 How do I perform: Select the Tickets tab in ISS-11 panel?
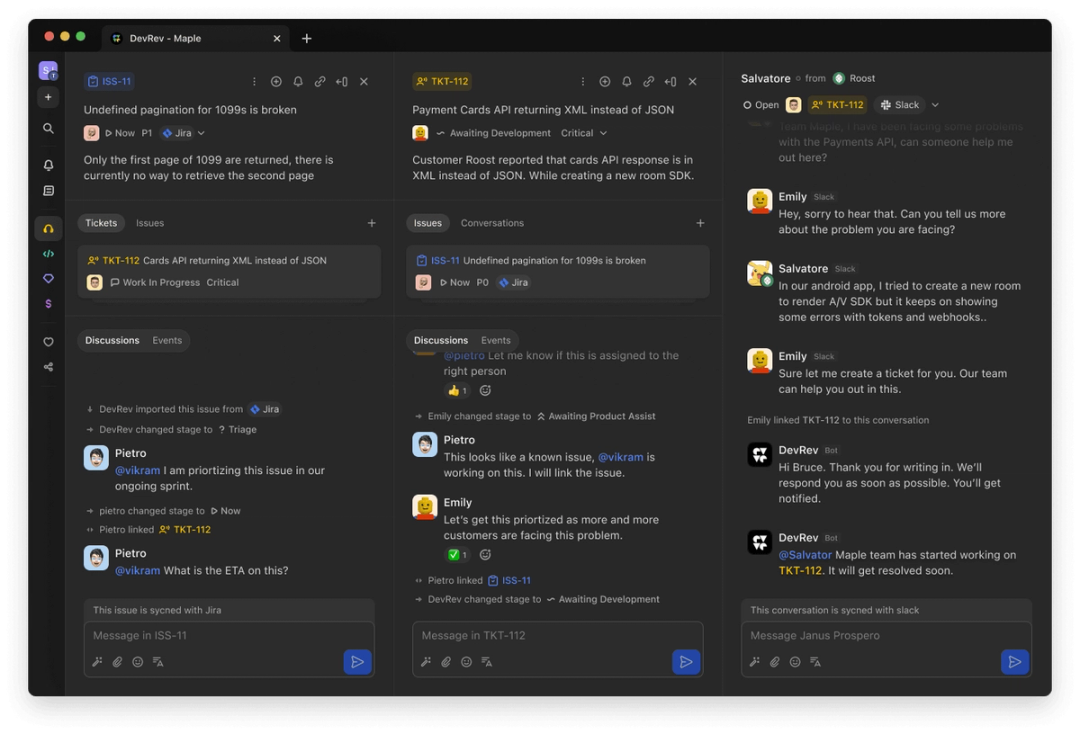tap(101, 223)
